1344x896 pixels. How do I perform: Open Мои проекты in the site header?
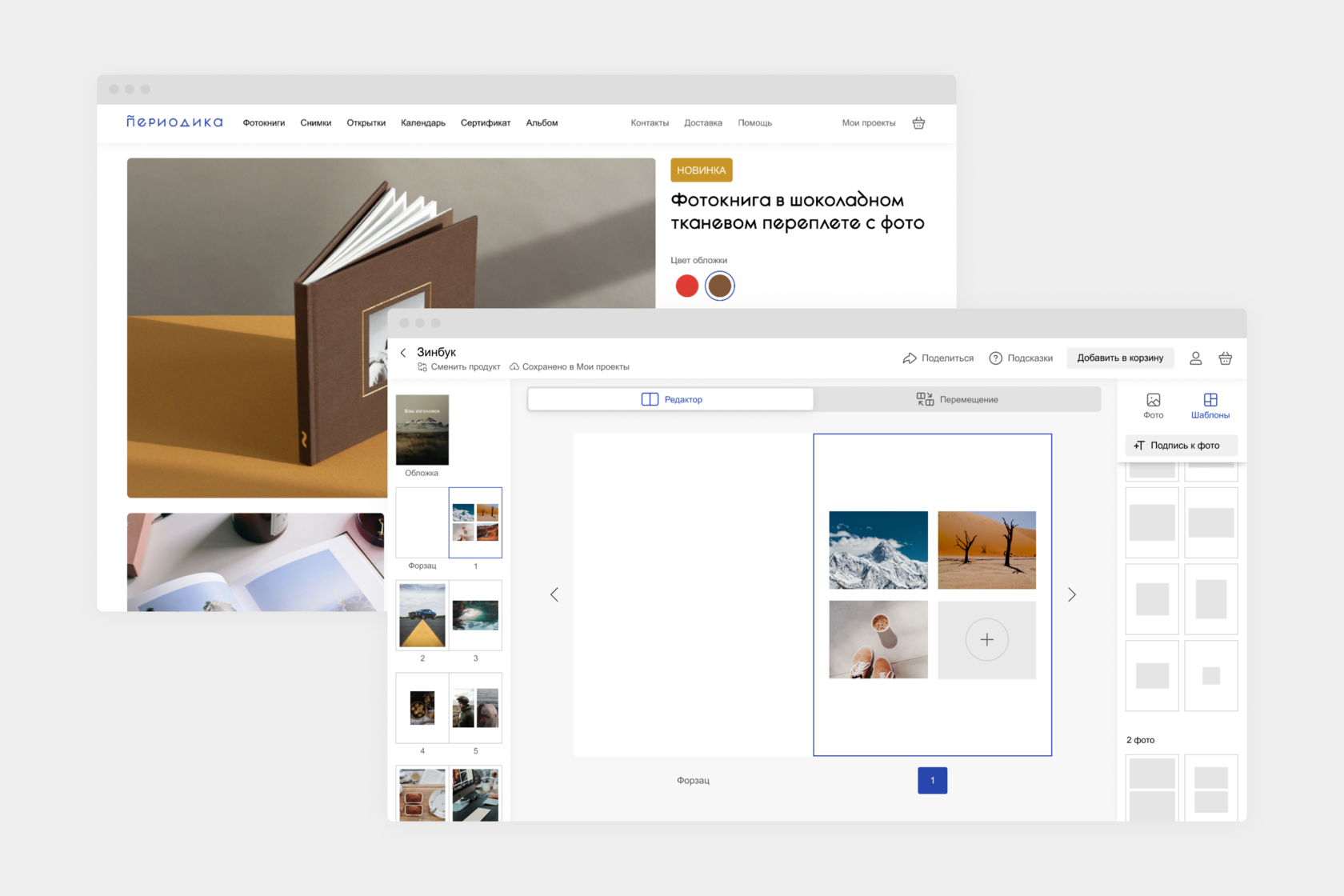point(869,123)
